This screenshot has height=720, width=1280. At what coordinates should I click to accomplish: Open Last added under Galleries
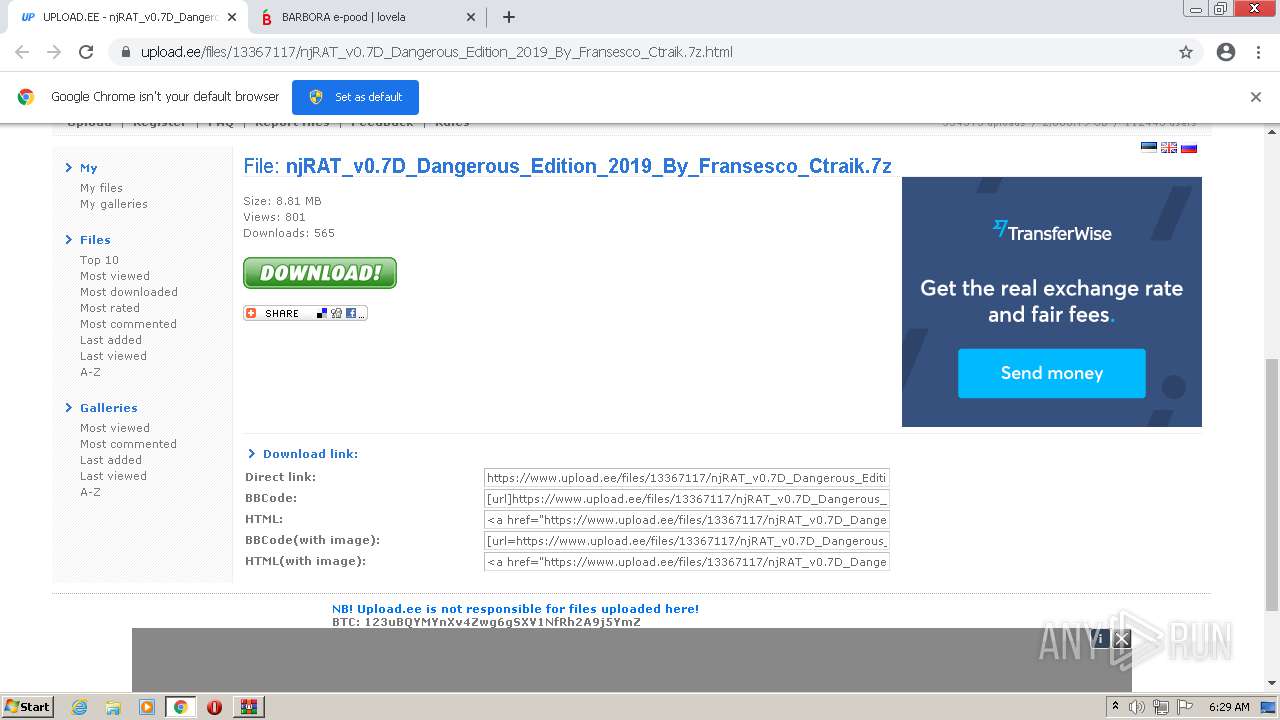111,460
